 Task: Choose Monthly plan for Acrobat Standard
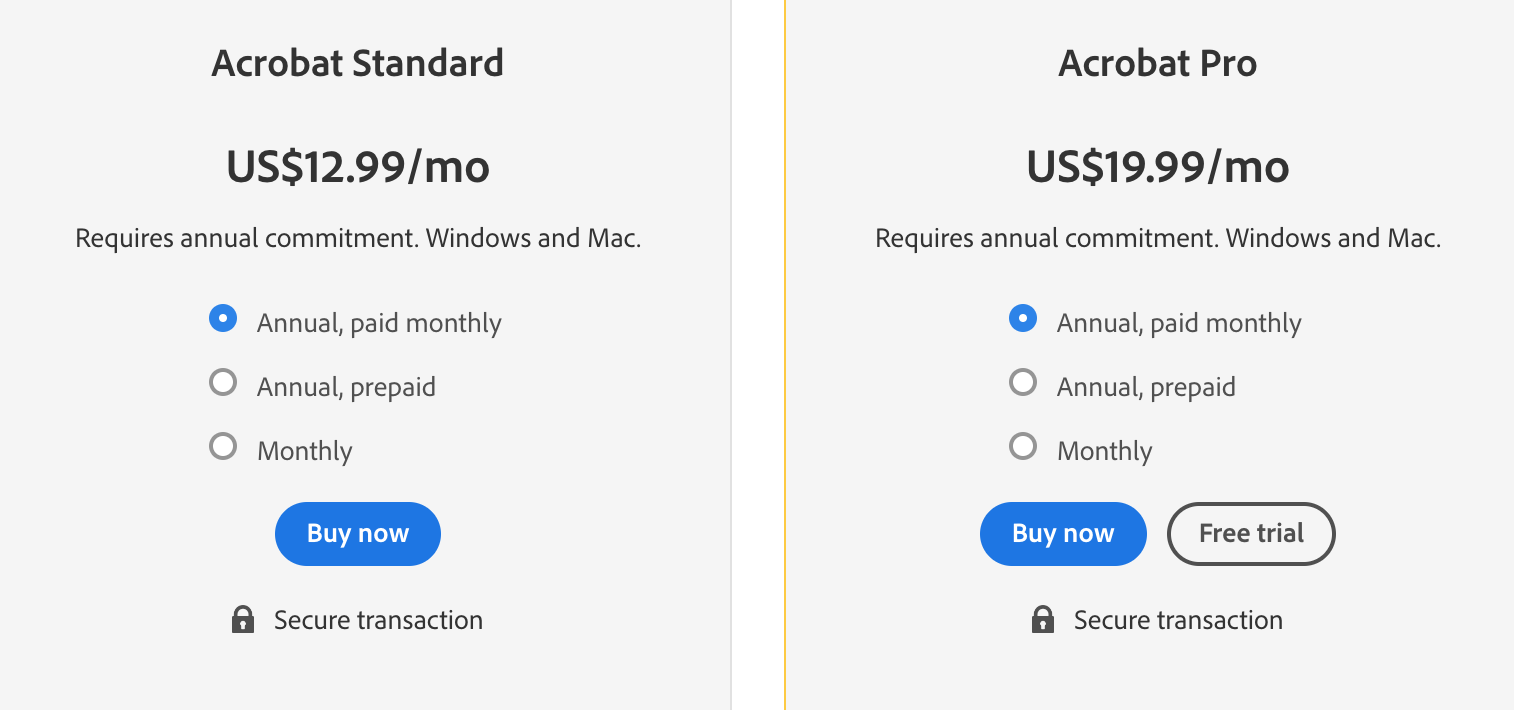[223, 446]
